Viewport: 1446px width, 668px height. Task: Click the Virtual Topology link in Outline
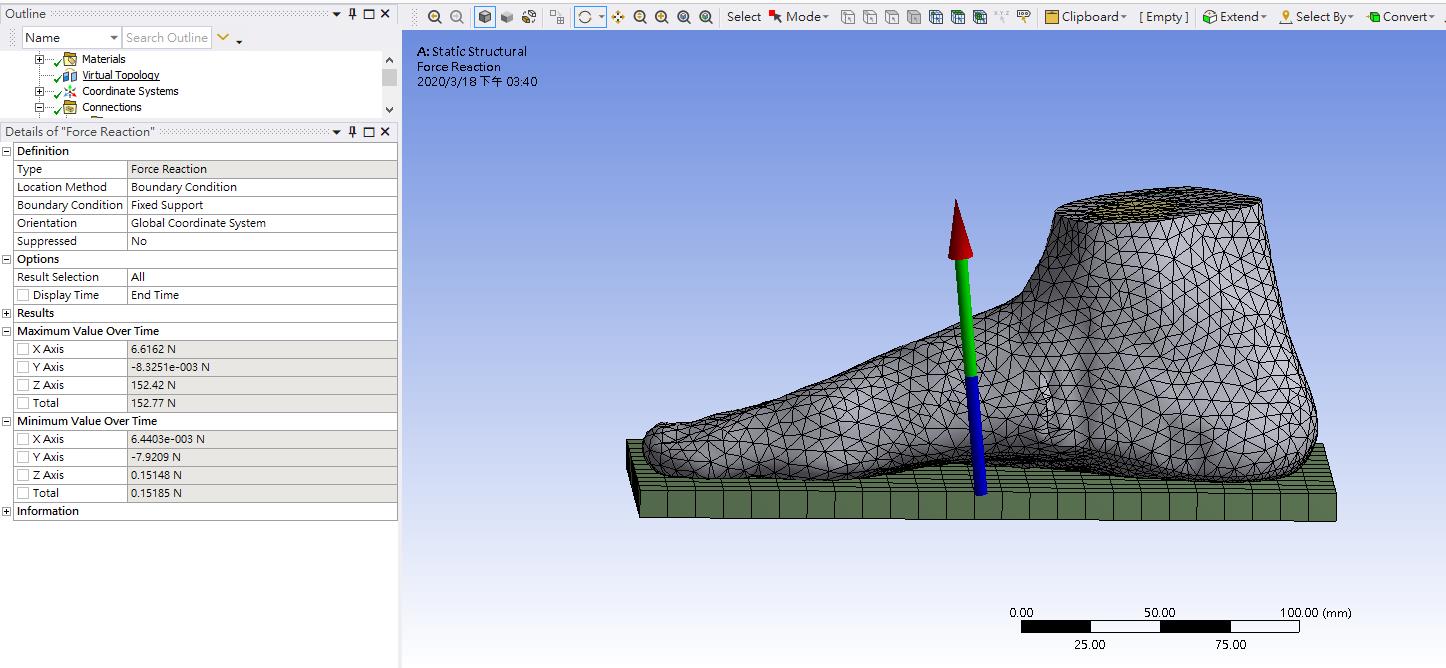(x=120, y=75)
